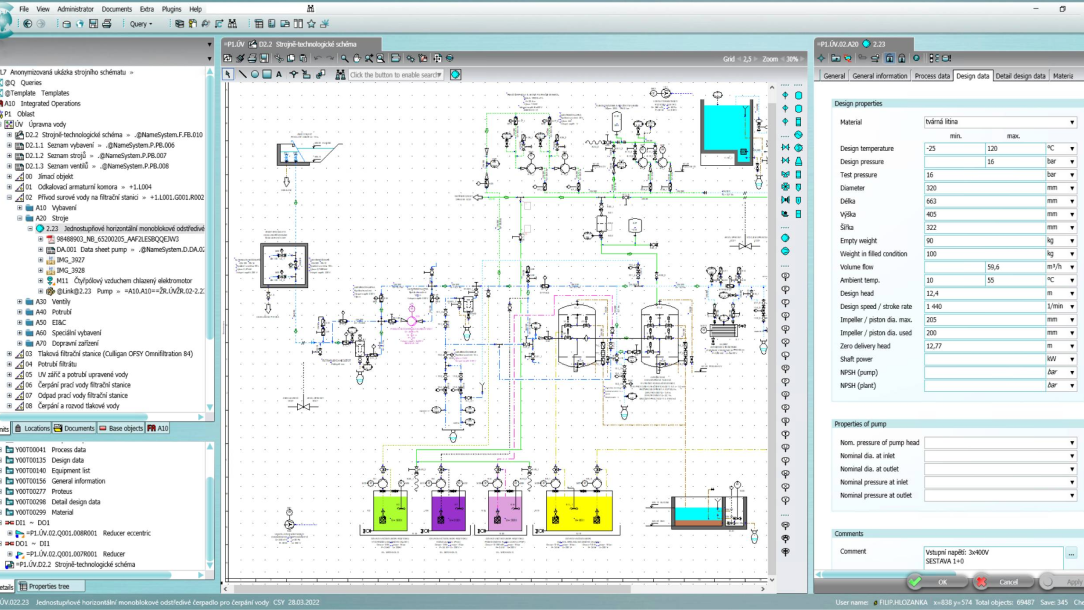Expand the 03 Tlaková filtrační stanice node
This screenshot has height=610, width=1084.
10,354
